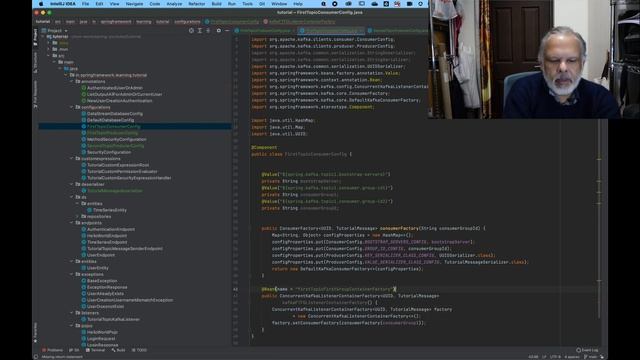Screen dimensions: 640x360
Task: Open the Refactor menu
Action: coord(197,4)
